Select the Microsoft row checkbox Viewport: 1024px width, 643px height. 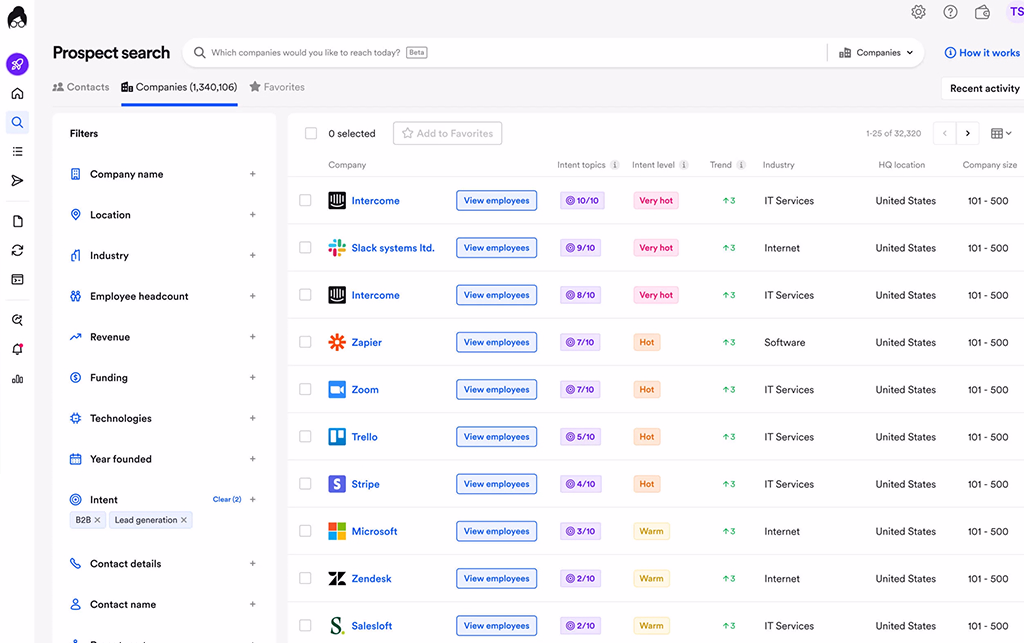305,531
